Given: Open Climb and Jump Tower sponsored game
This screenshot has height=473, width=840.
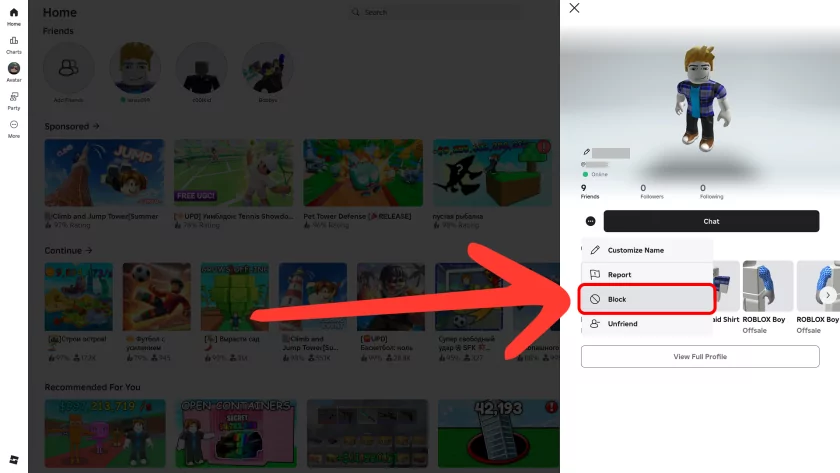Looking at the screenshot, I should point(104,173).
